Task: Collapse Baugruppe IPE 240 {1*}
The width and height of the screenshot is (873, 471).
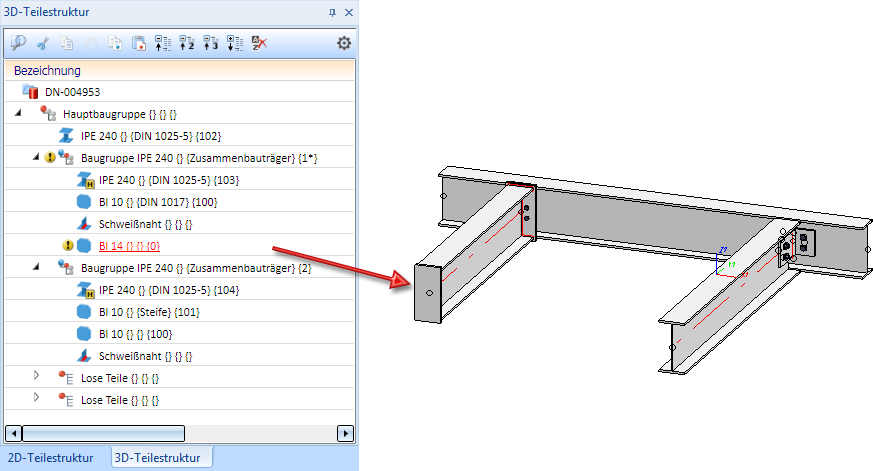Action: click(x=36, y=157)
